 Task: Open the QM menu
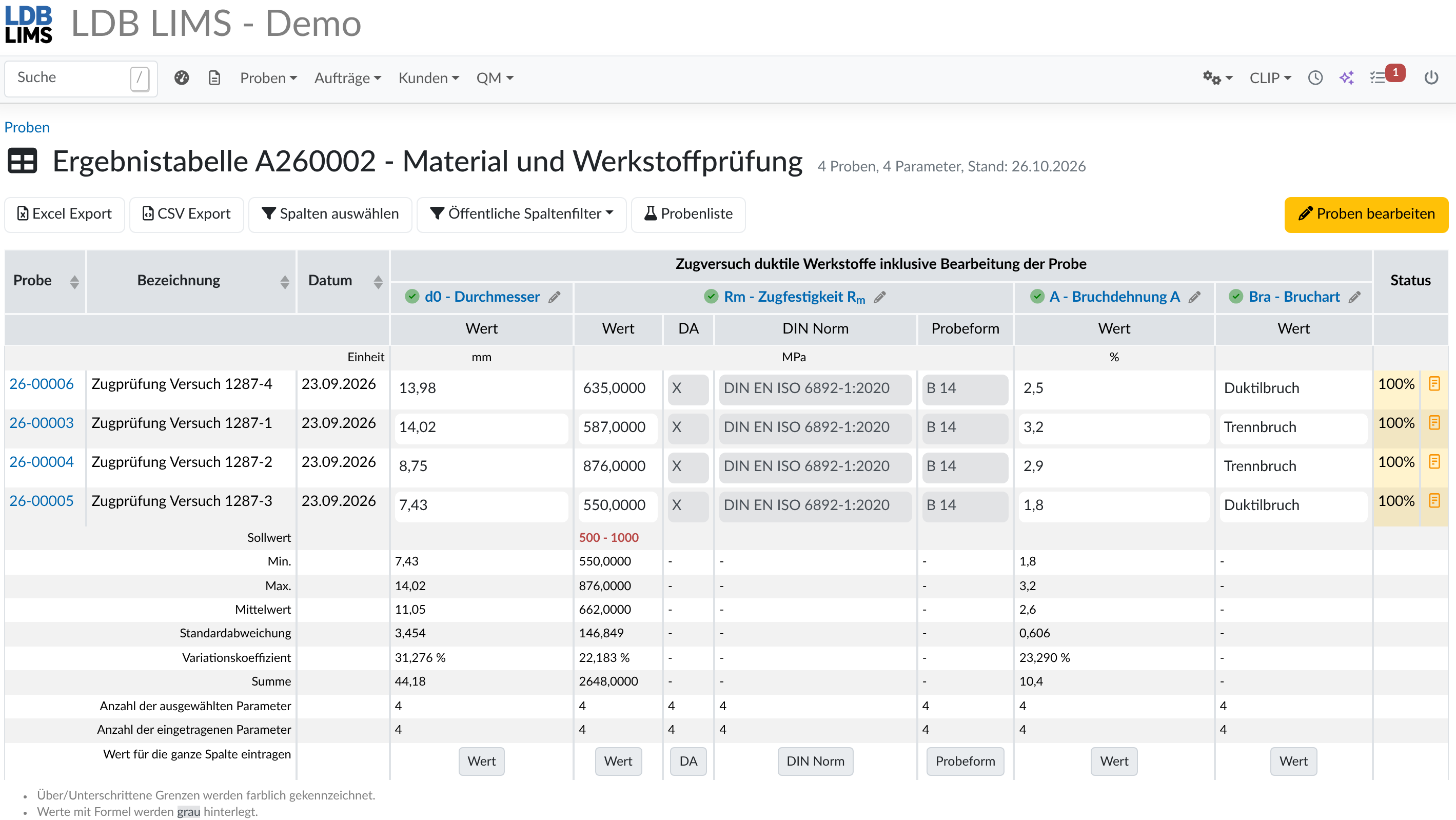495,78
